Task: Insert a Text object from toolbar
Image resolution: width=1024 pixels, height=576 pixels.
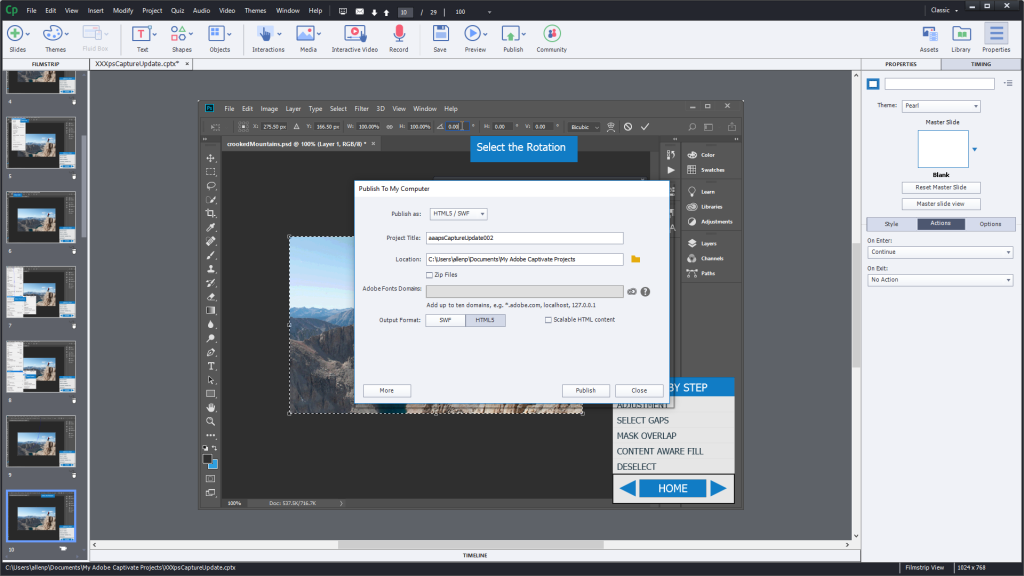Action: click(x=142, y=35)
